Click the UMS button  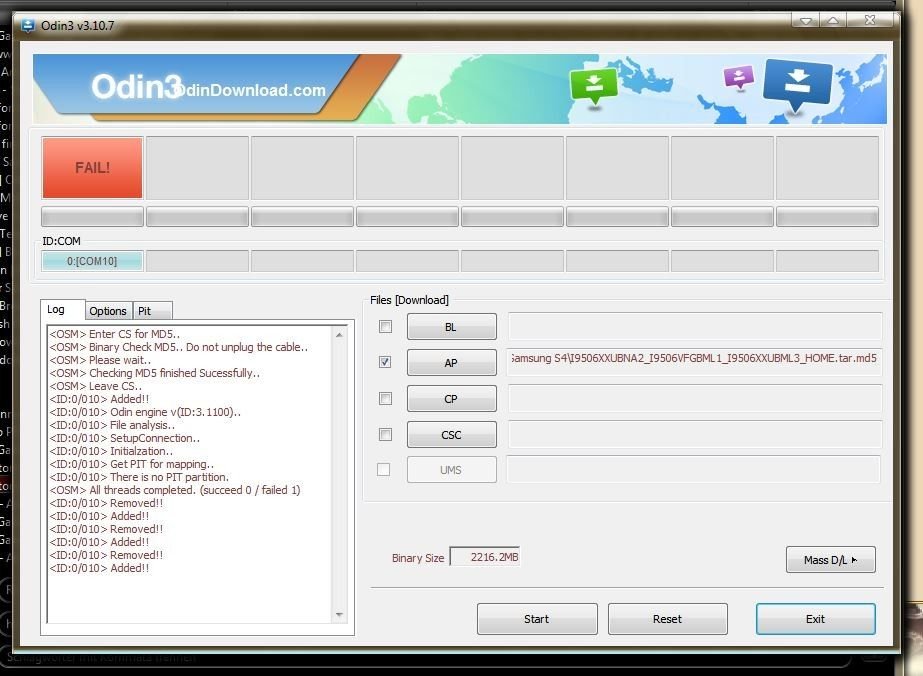[451, 470]
